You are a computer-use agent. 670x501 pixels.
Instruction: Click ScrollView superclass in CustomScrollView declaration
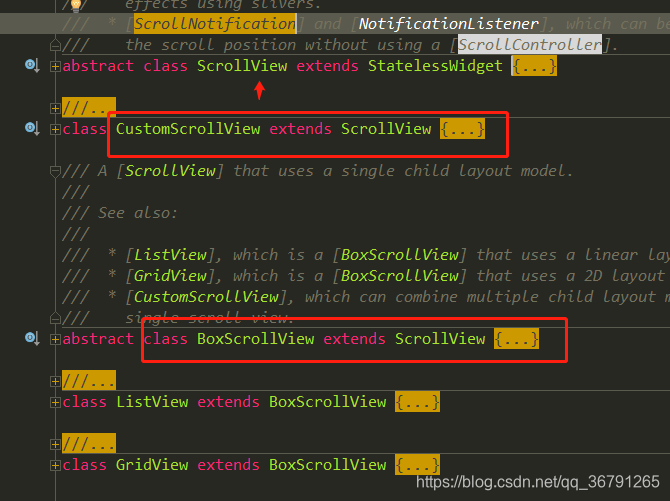pyautogui.click(x=386, y=129)
